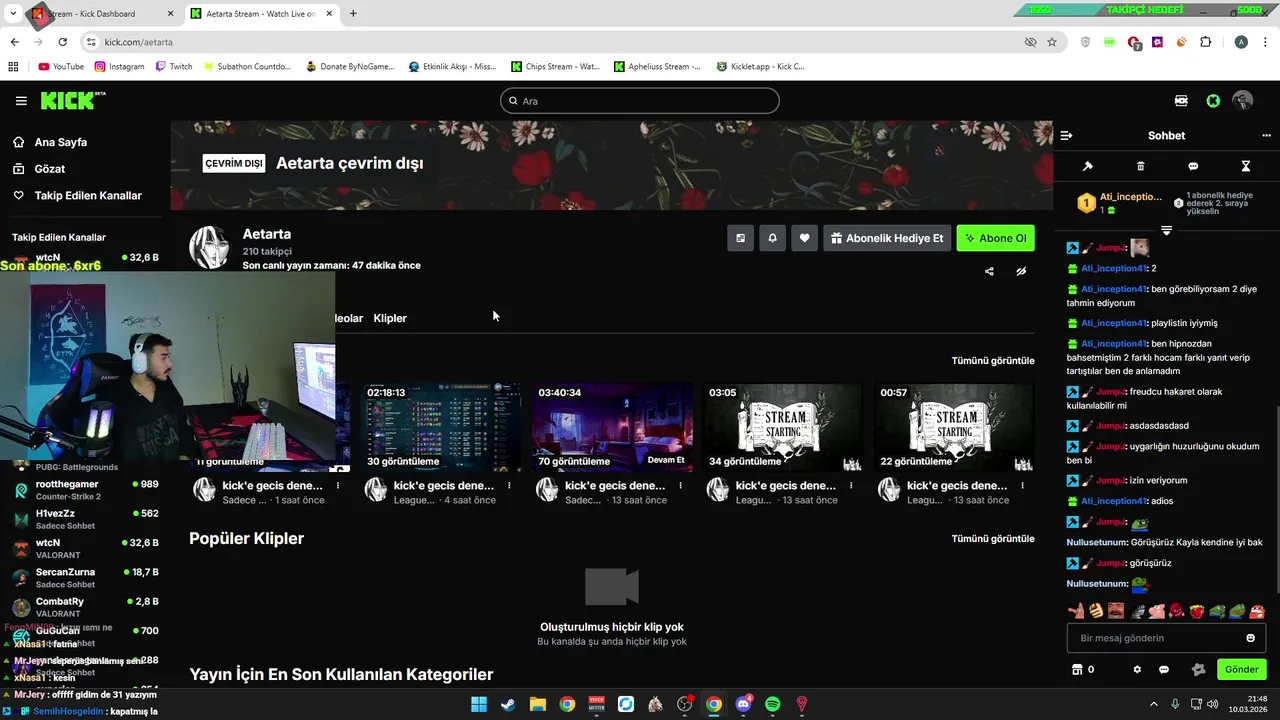Toggle the heart follow button for Aetarta
The image size is (1280, 720).
click(804, 238)
